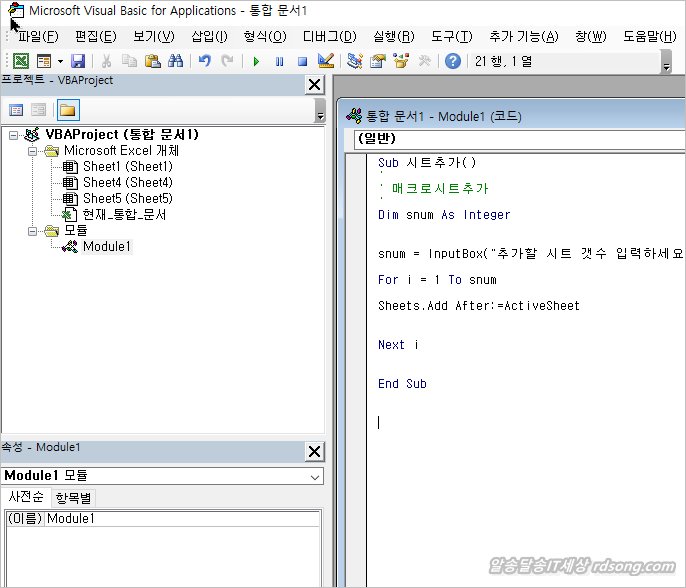This screenshot has height=588, width=686.
Task: Click the Find binoculars icon
Action: point(175,61)
